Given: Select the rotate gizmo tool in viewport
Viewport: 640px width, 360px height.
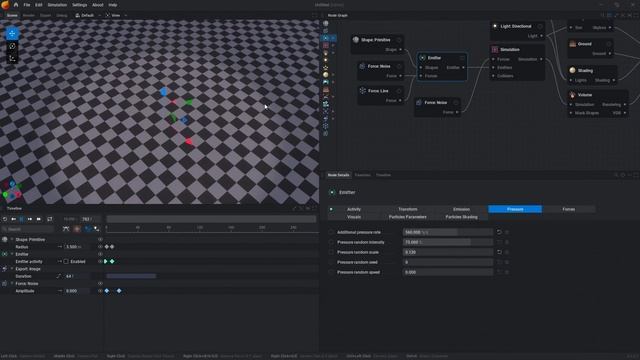Looking at the screenshot, I should [x=12, y=46].
